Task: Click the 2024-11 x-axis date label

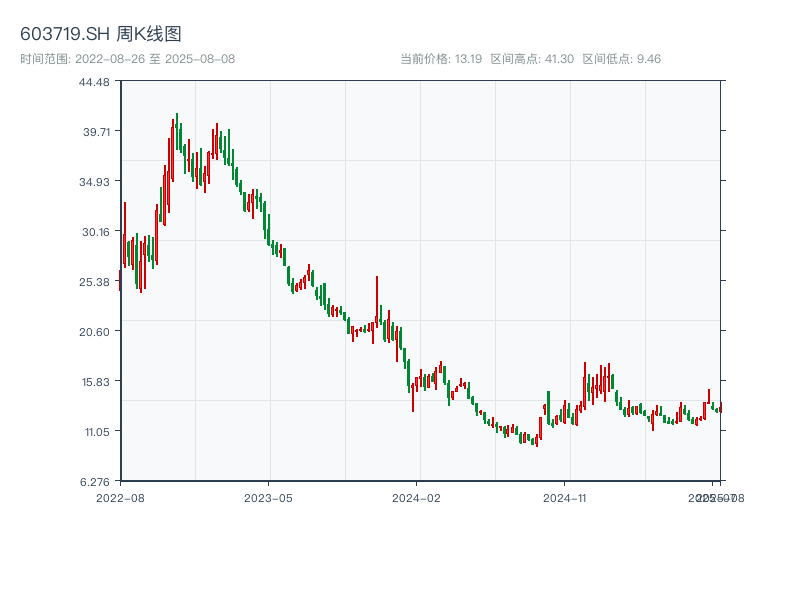Action: (565, 497)
